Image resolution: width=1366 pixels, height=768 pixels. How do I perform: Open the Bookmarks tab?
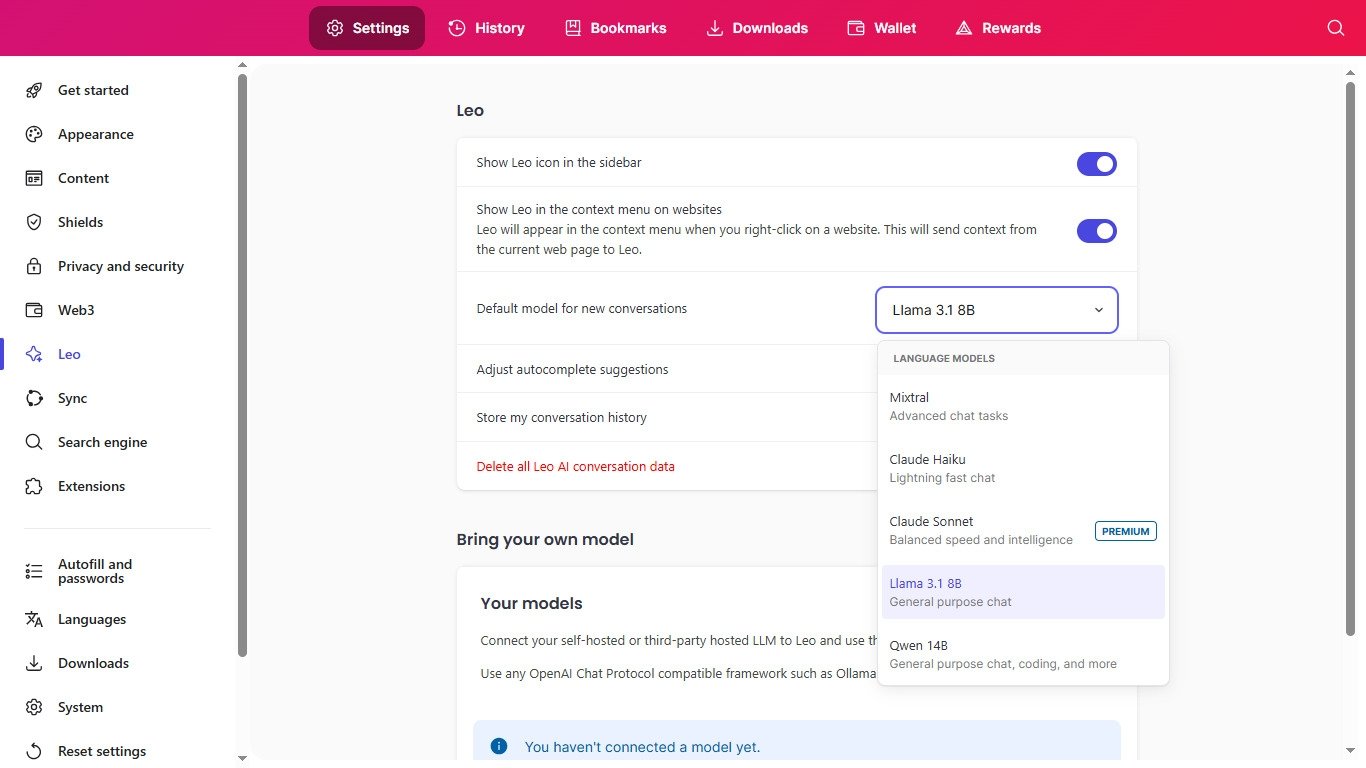616,28
